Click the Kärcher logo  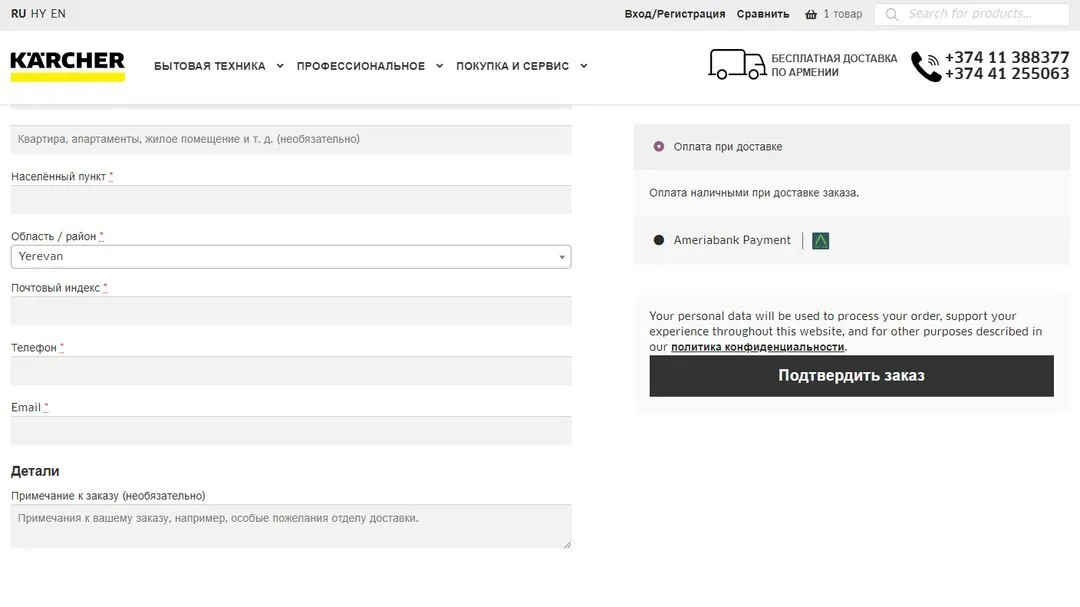click(68, 66)
